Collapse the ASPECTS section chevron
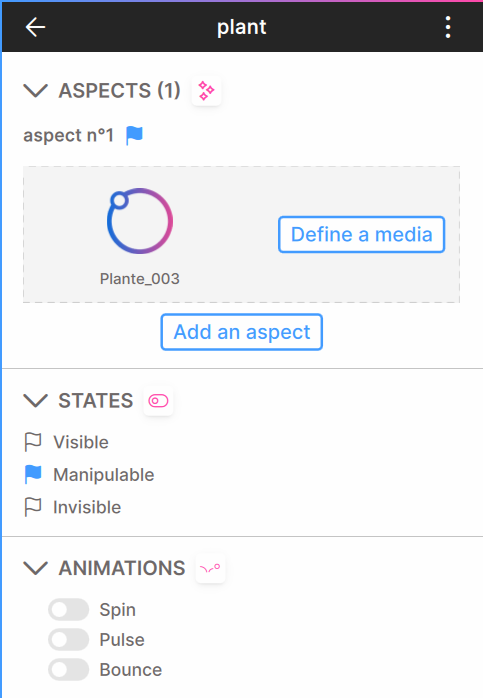 coord(35,91)
